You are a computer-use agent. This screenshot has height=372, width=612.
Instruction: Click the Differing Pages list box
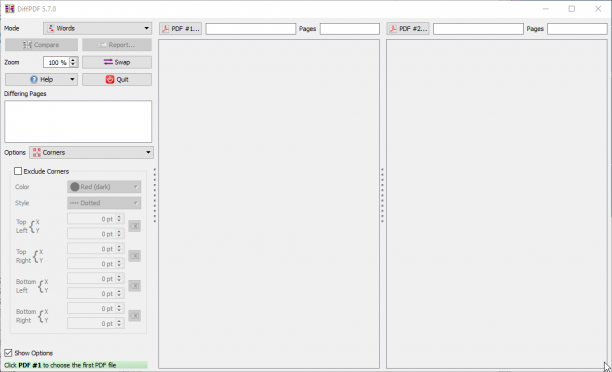[x=78, y=121]
